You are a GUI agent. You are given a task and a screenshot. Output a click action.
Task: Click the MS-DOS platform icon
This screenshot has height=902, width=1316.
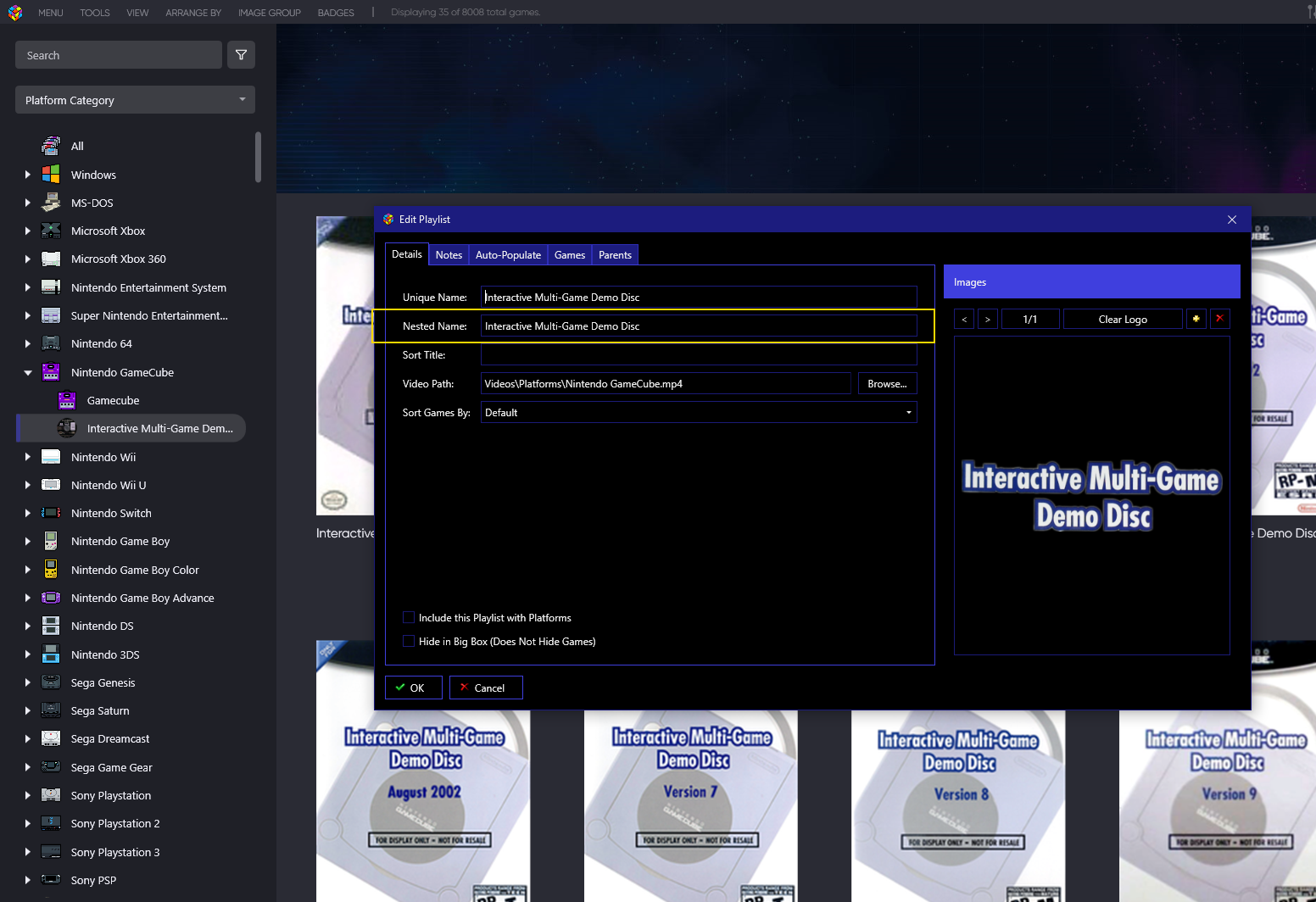pyautogui.click(x=51, y=203)
